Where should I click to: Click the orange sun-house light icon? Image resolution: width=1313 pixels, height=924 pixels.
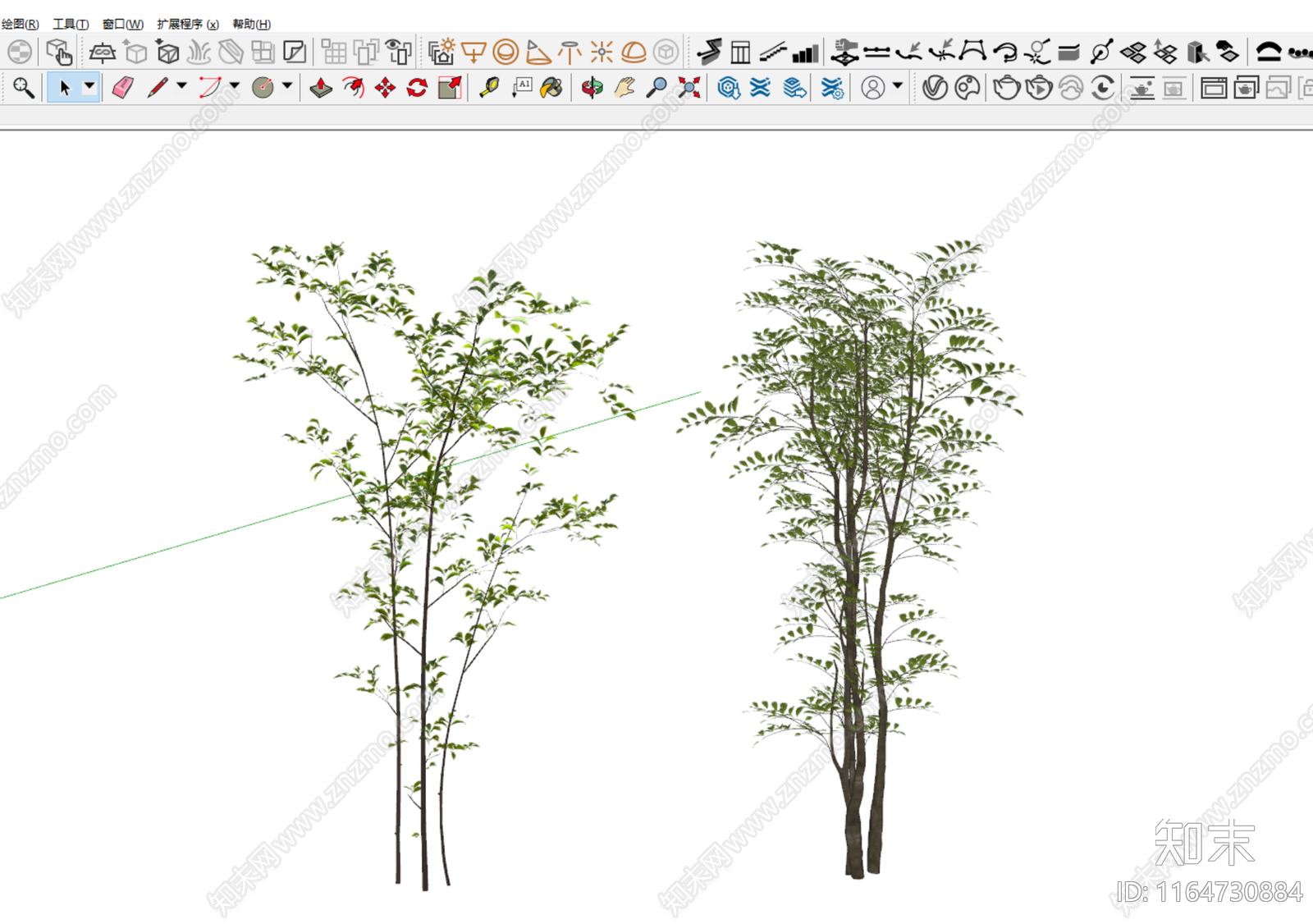tap(441, 53)
